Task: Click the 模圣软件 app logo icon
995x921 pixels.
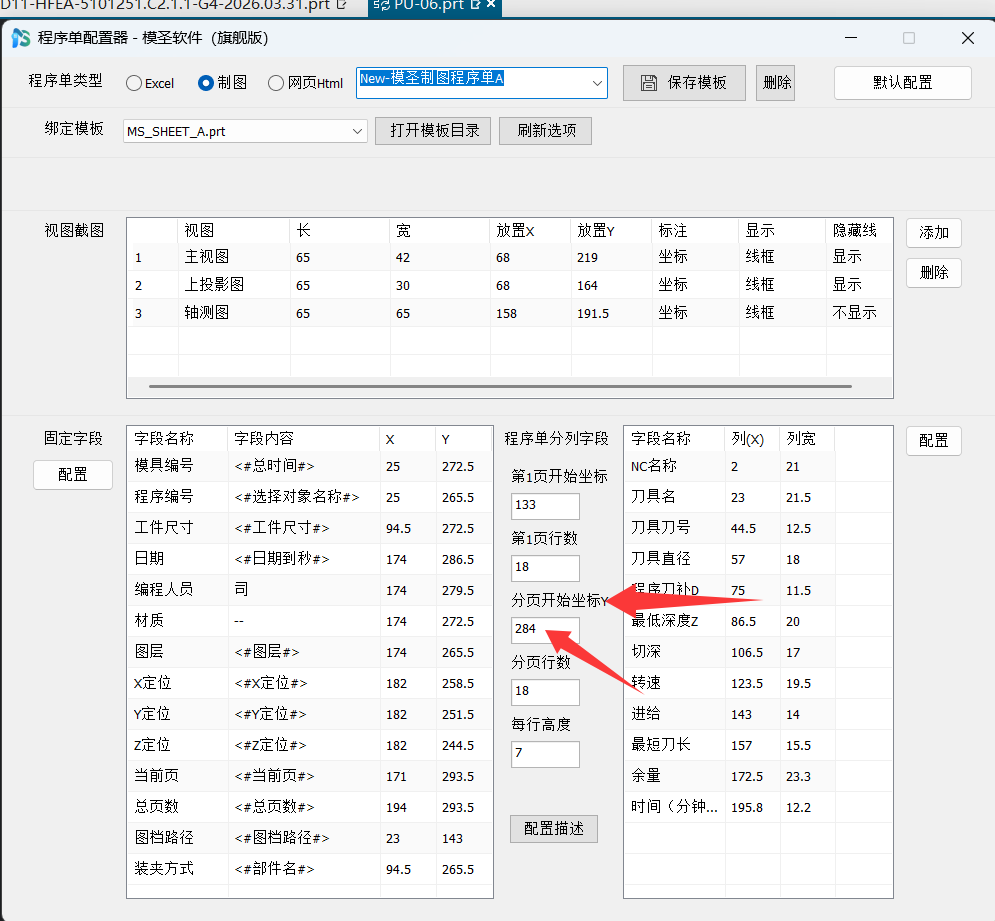Action: 21,38
